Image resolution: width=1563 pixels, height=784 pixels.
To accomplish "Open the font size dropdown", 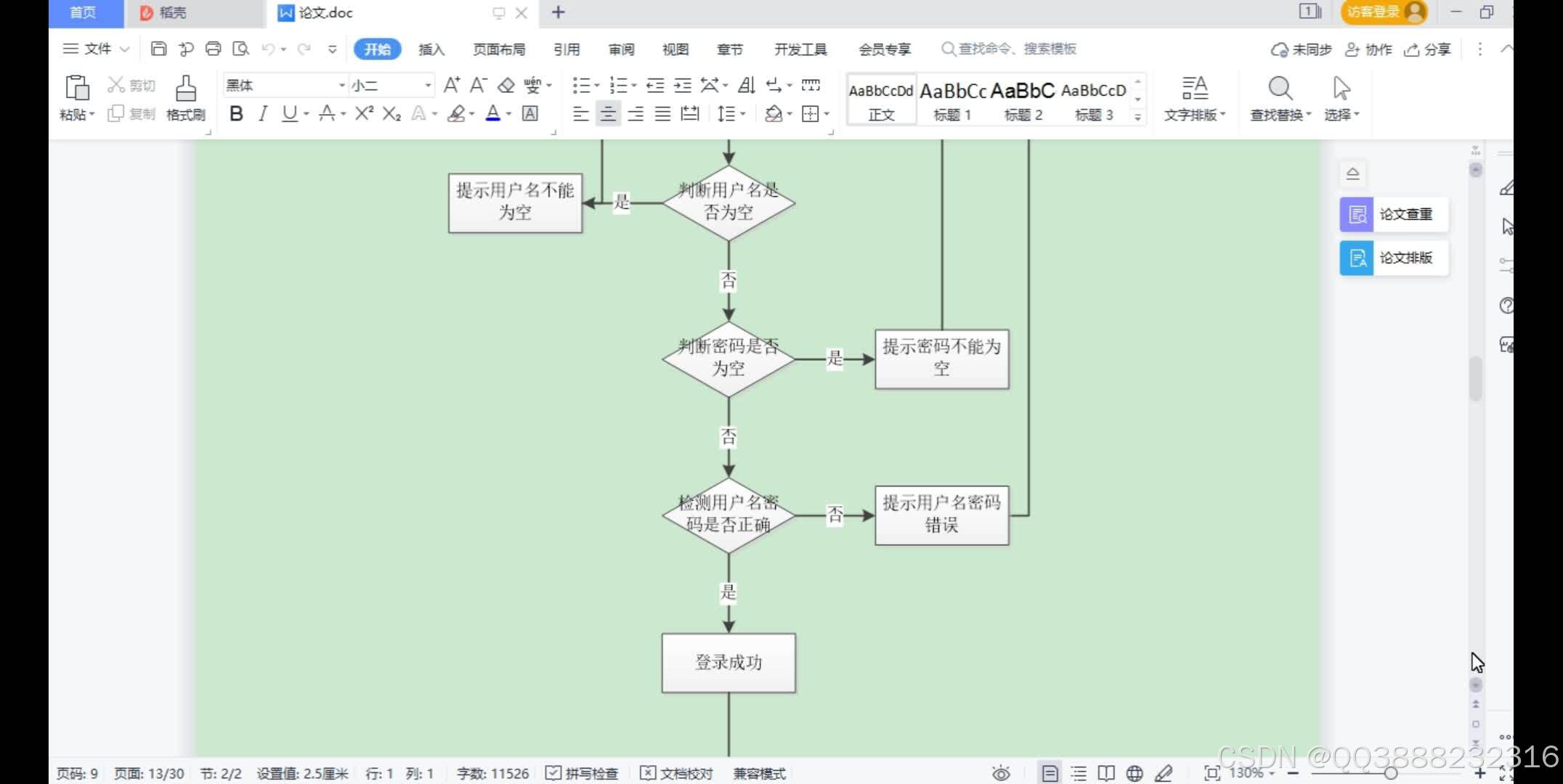I will click(428, 86).
